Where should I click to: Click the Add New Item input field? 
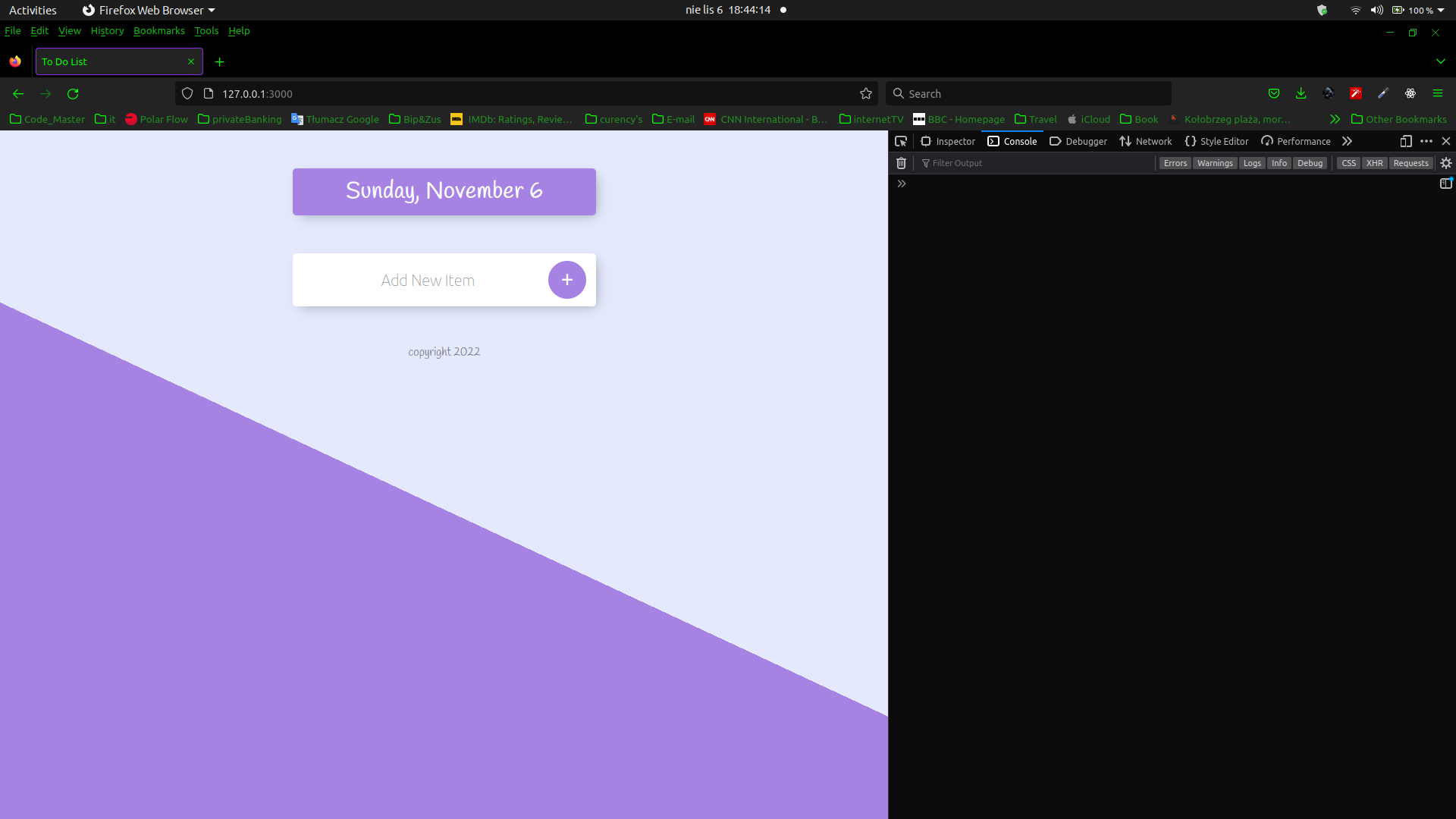click(428, 280)
